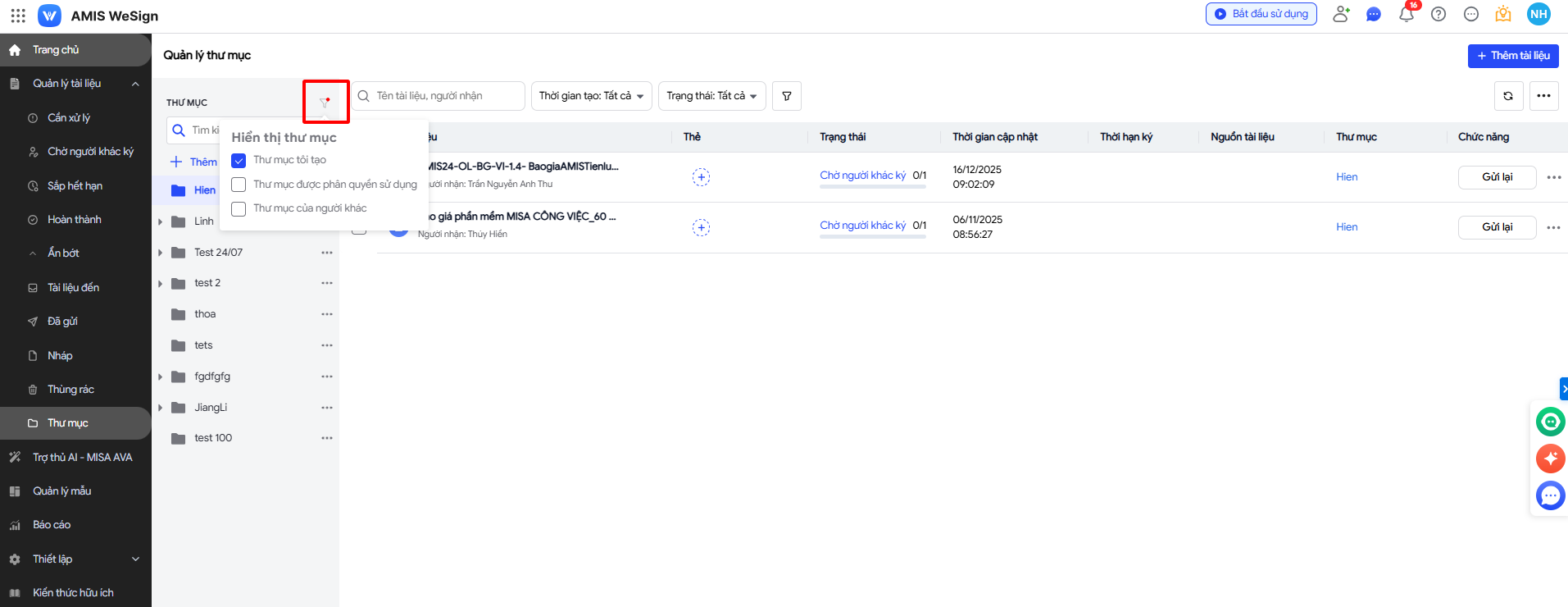
Task: Open 'Thời gian tạo' dropdown
Action: [x=591, y=96]
